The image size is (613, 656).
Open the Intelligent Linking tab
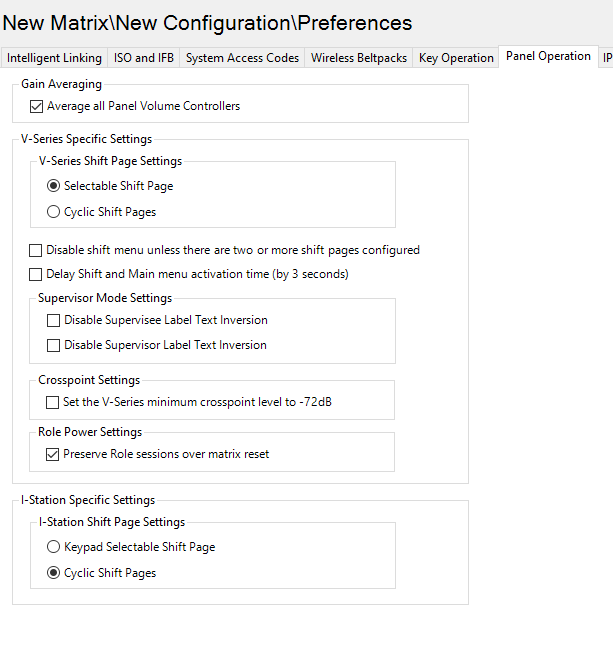[54, 58]
